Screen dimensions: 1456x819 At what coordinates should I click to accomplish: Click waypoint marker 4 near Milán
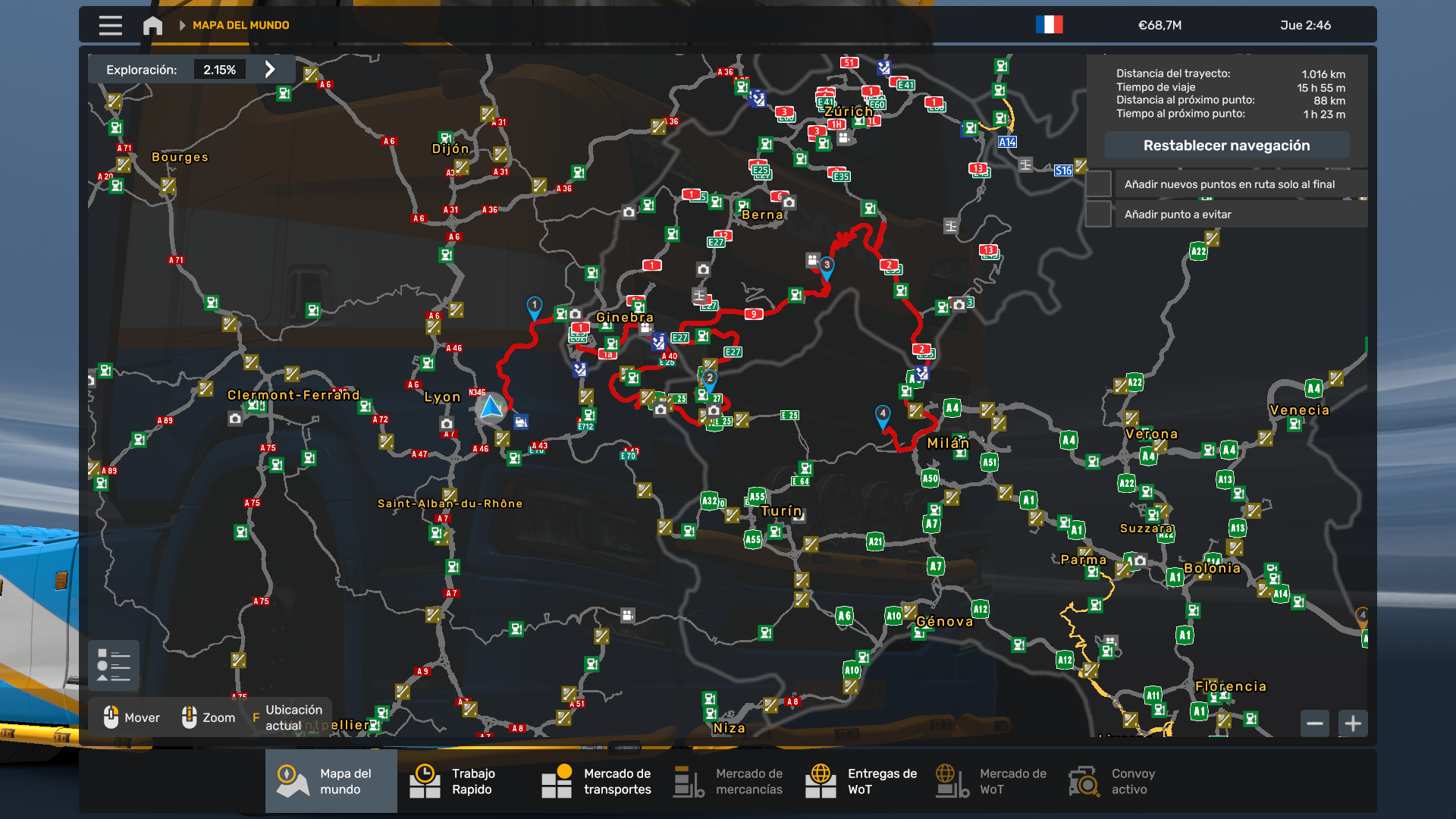(883, 415)
